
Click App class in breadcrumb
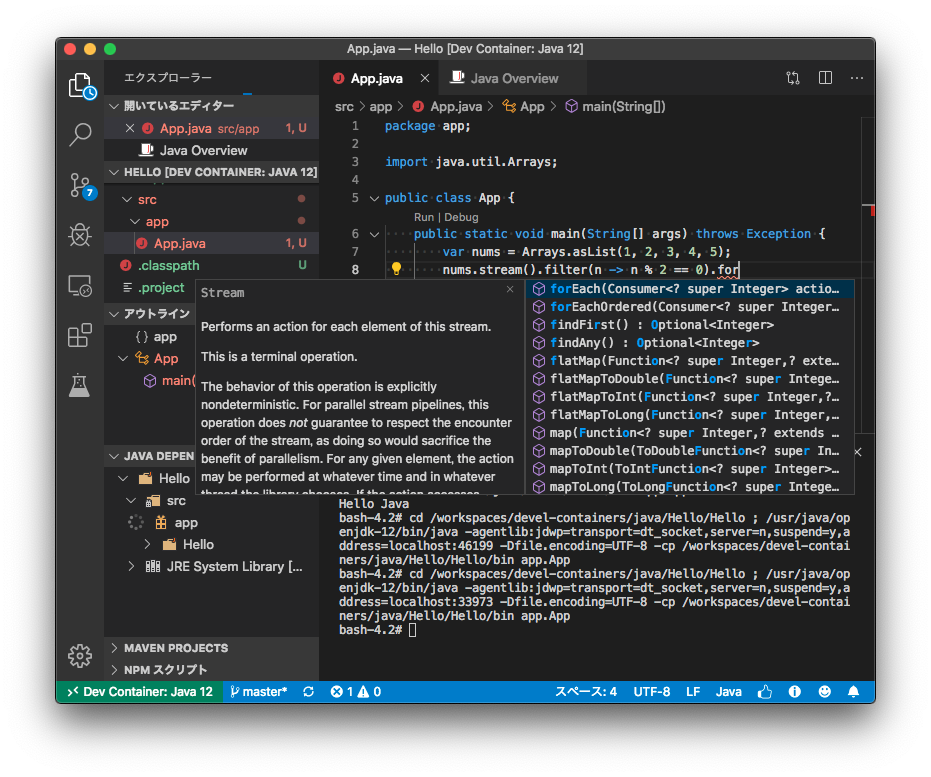pyautogui.click(x=523, y=106)
